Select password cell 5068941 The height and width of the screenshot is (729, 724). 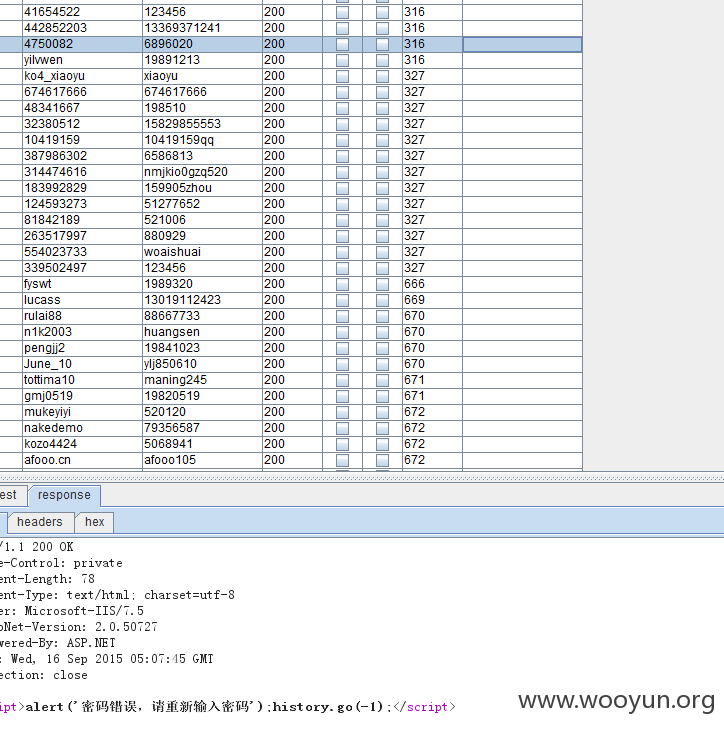point(202,444)
